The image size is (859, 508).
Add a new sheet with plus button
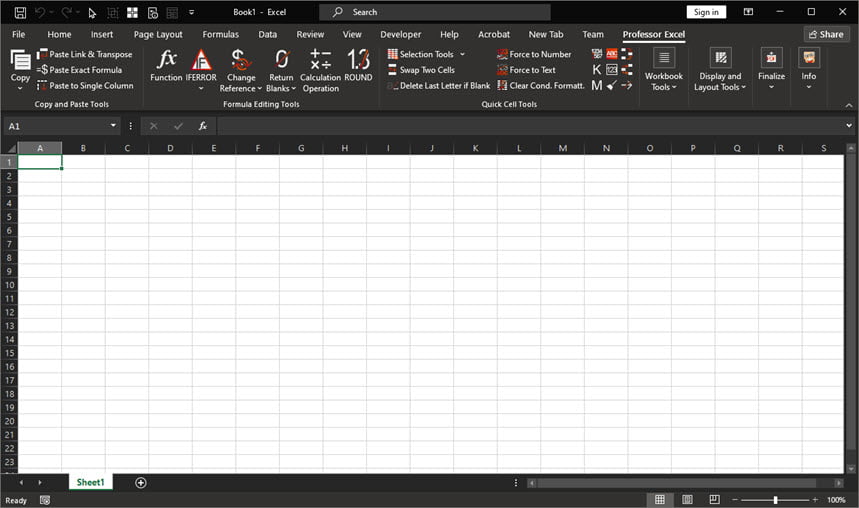[x=141, y=482]
